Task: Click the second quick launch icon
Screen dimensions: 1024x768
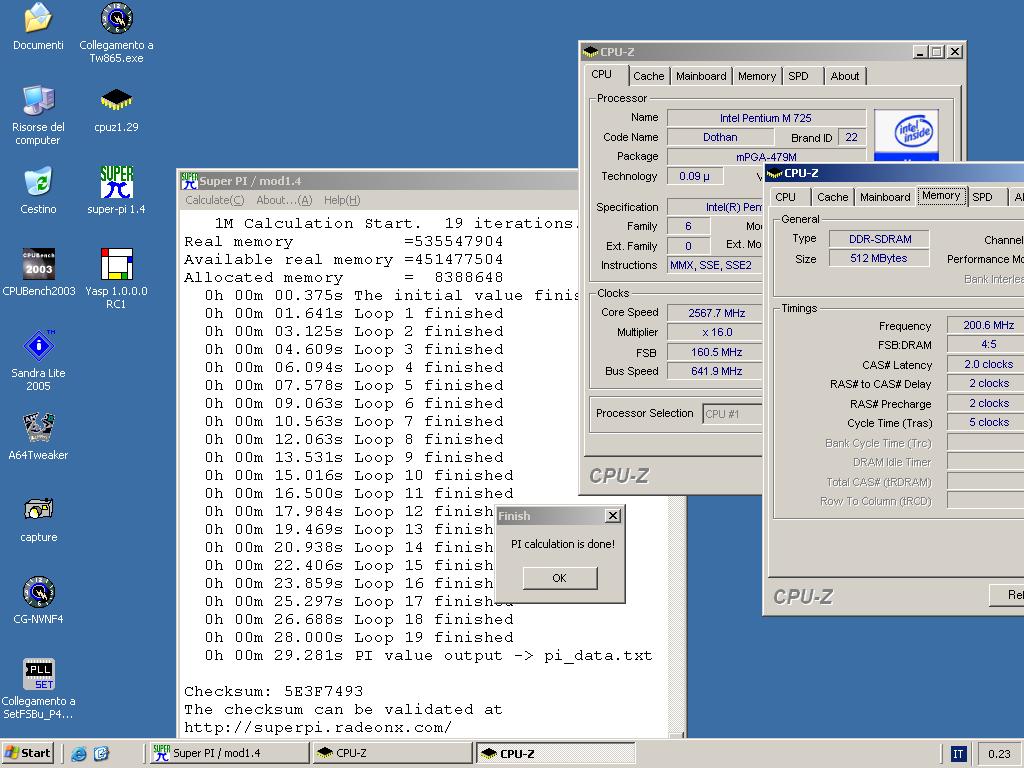Action: pyautogui.click(x=101, y=754)
